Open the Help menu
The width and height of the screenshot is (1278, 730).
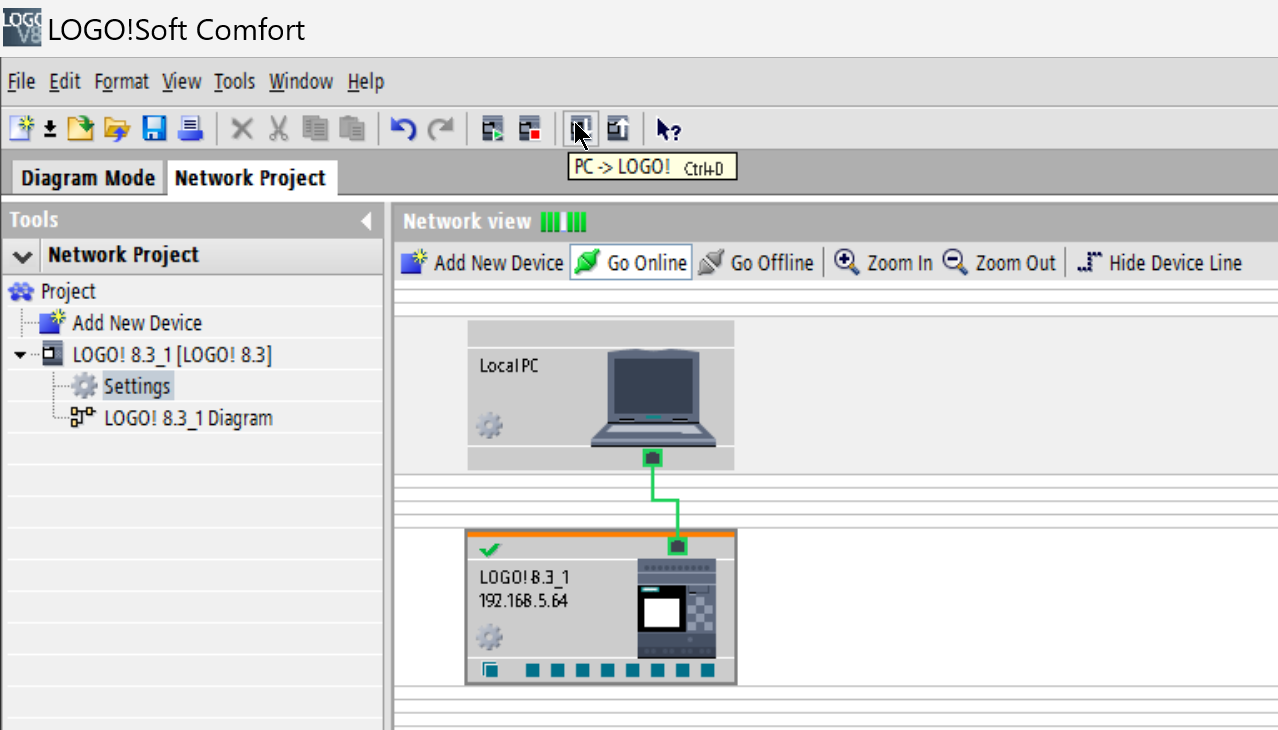366,82
